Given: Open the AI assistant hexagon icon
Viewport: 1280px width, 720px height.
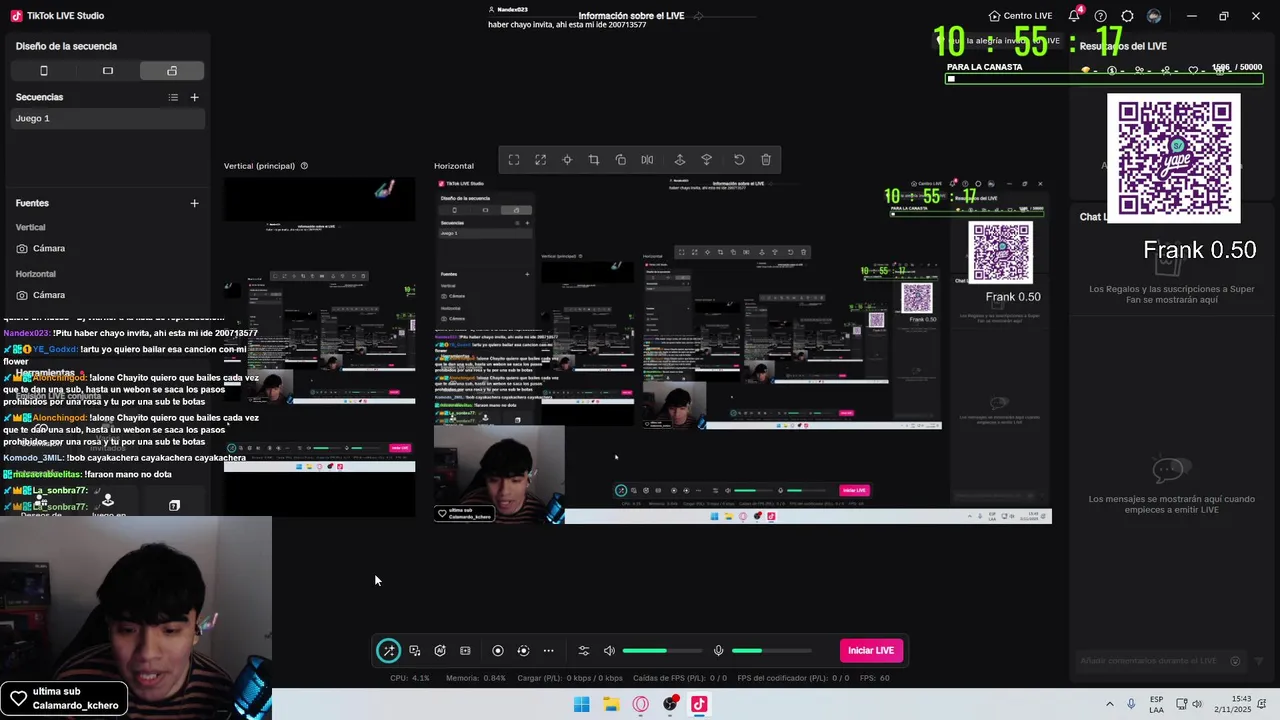Looking at the screenshot, I should [x=440, y=651].
